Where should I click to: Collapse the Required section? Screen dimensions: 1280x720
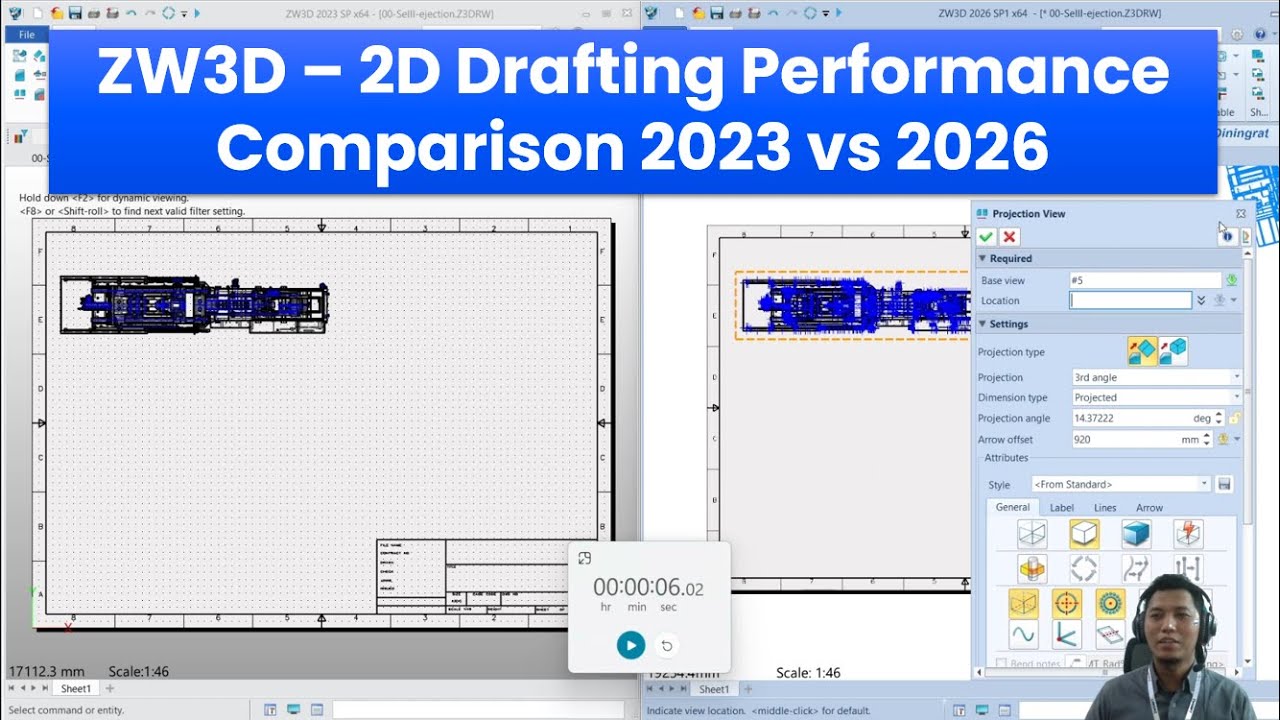[x=982, y=259]
